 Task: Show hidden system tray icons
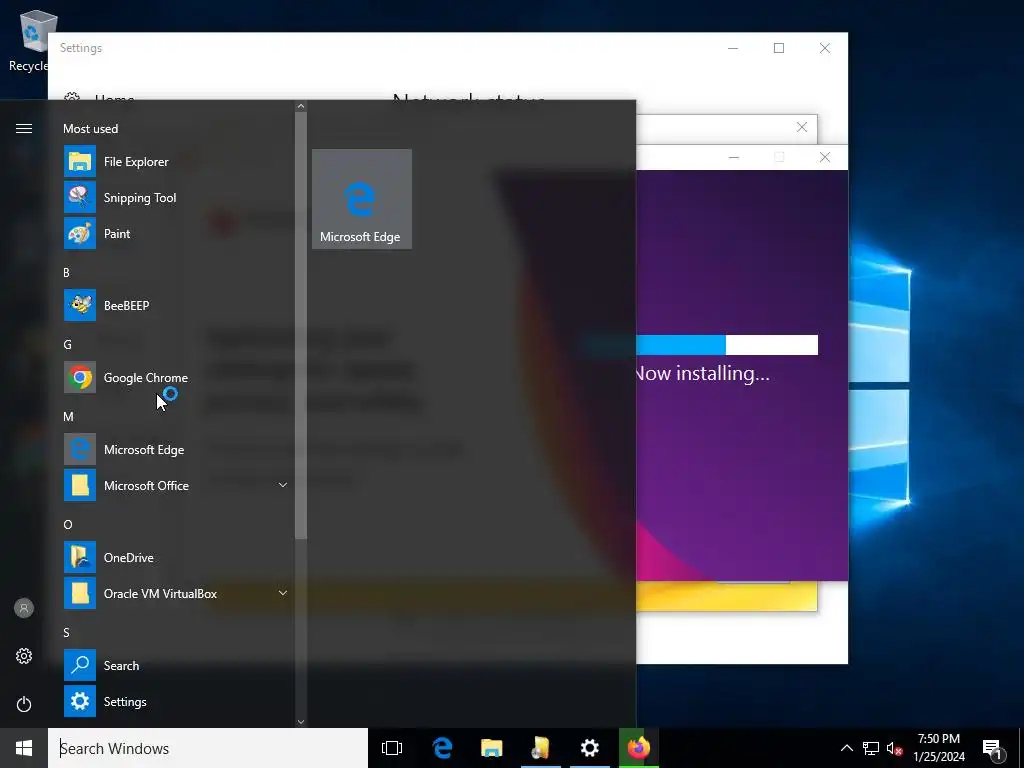[x=846, y=748]
